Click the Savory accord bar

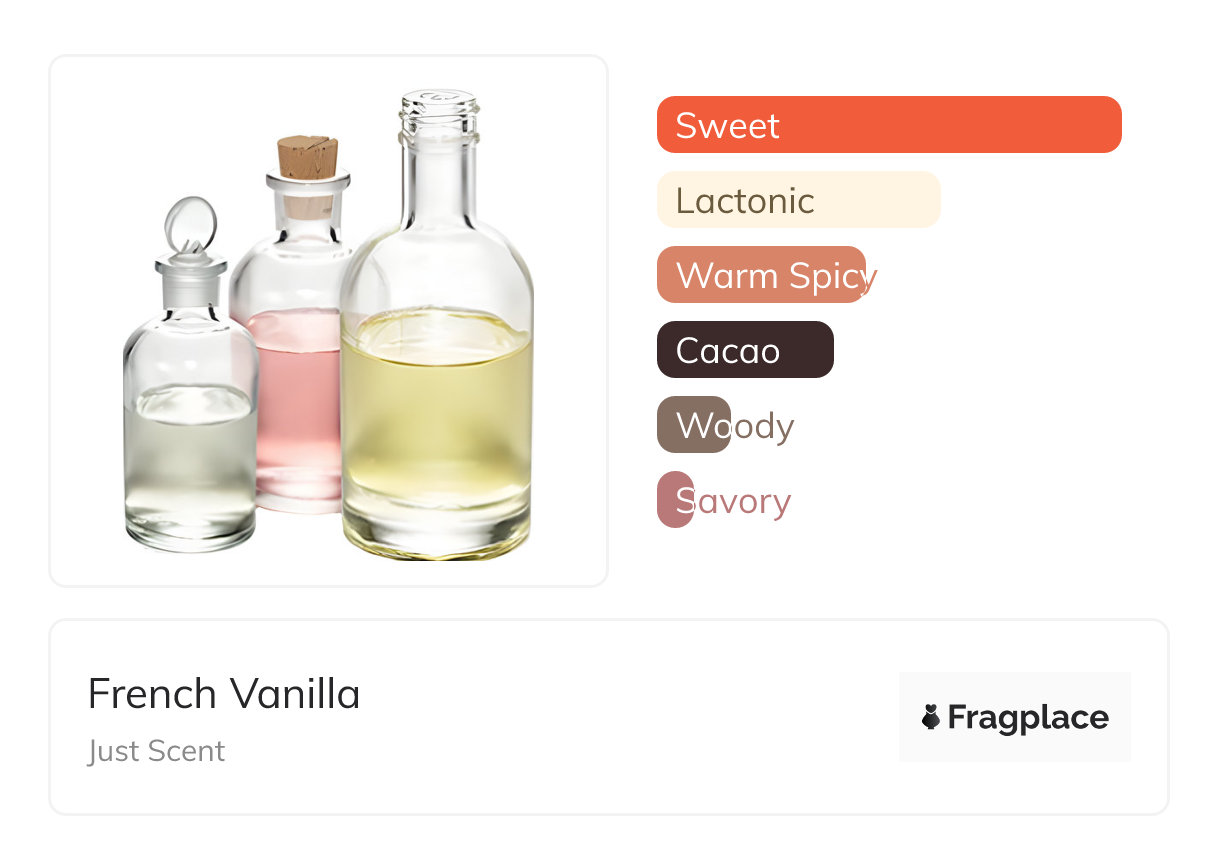(675, 500)
